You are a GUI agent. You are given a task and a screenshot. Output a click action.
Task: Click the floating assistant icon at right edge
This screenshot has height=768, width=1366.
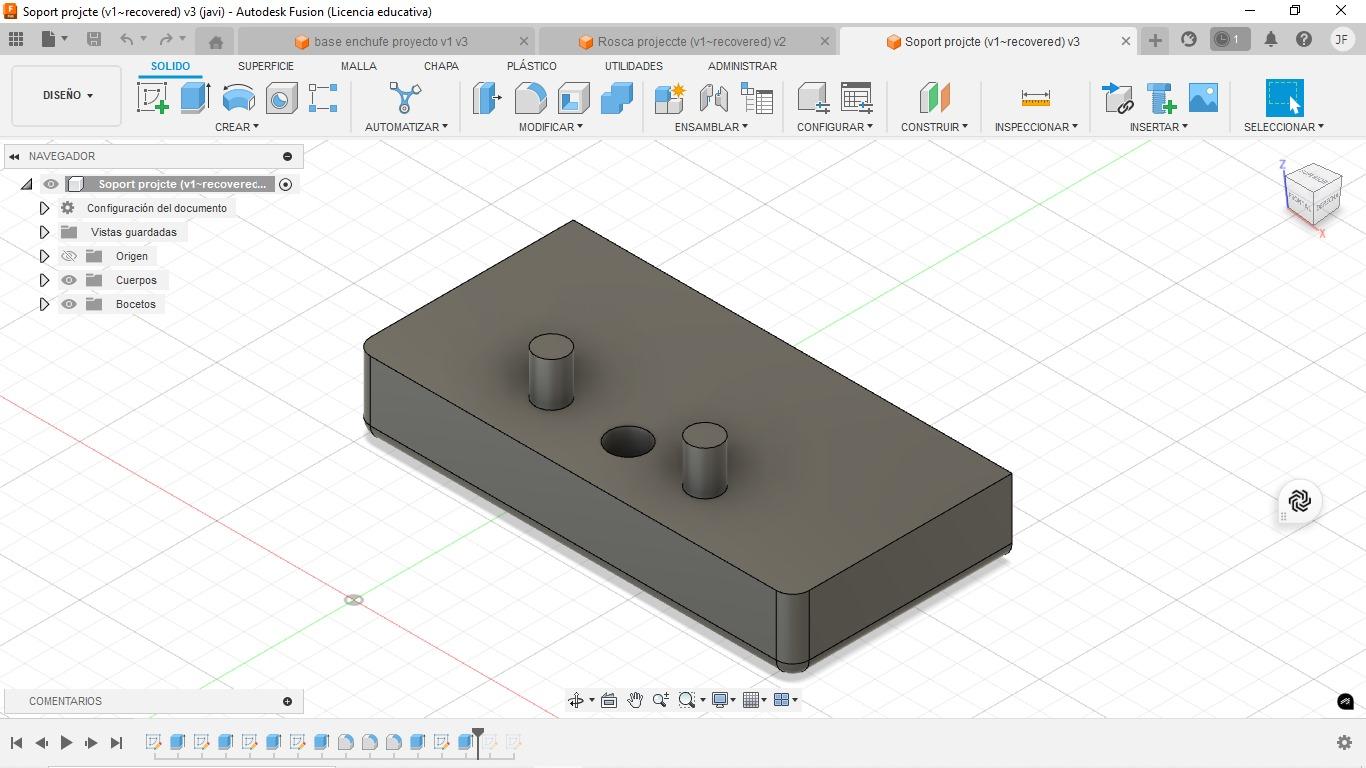pos(1300,501)
